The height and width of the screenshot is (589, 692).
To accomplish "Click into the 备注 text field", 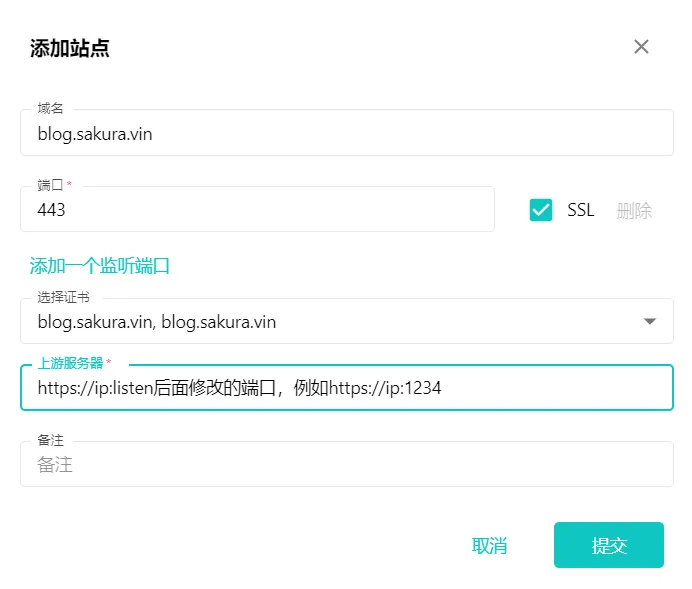I will pos(346,465).
